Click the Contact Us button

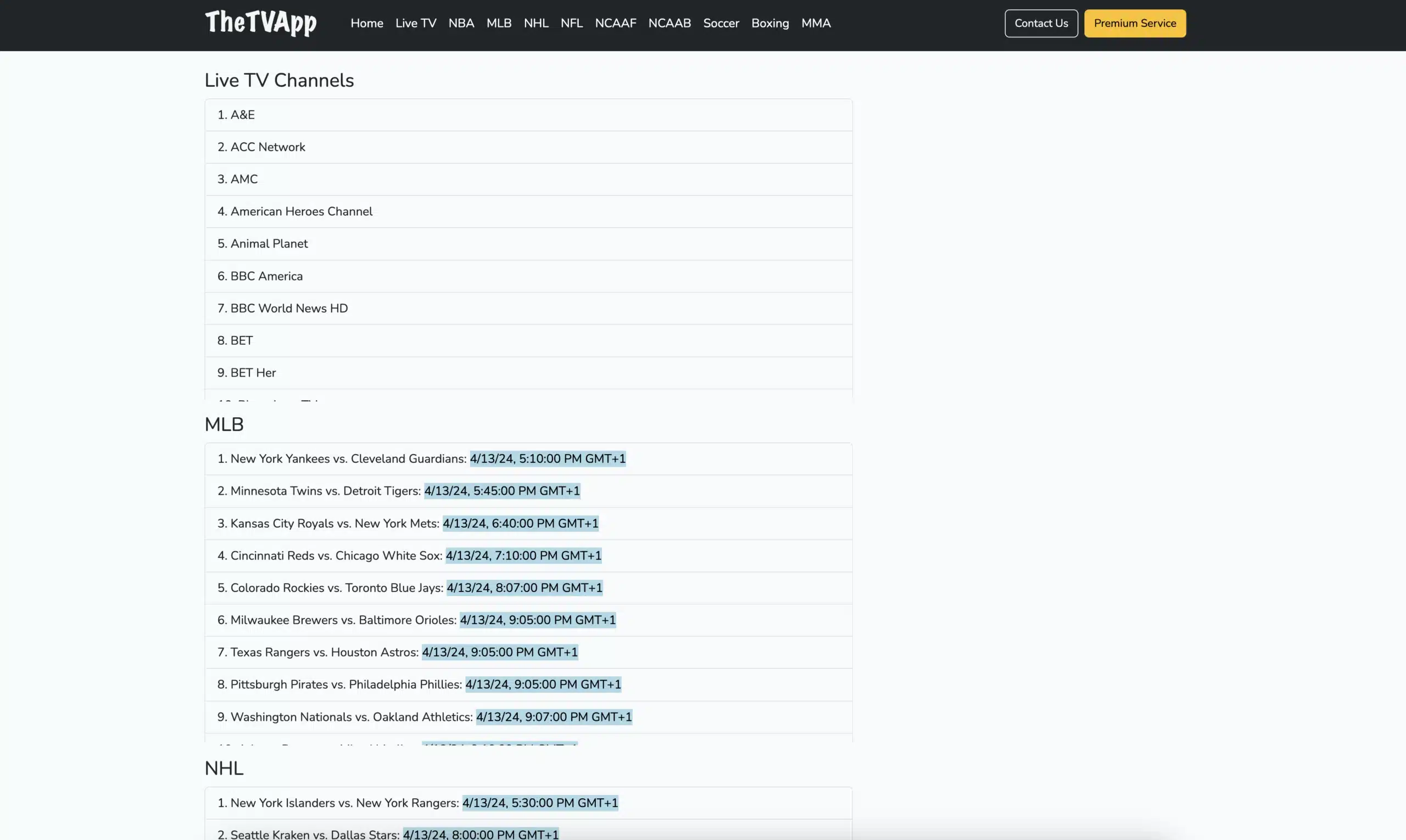pos(1041,22)
